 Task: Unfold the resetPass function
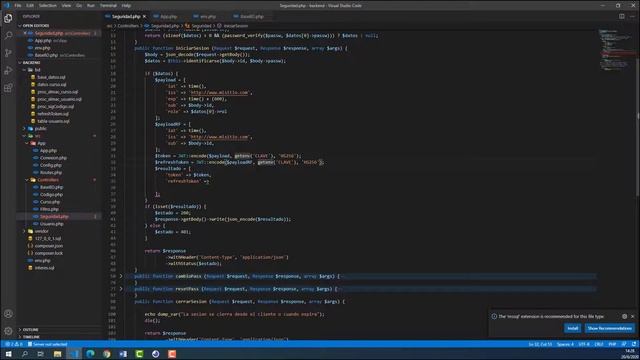pos(121,289)
